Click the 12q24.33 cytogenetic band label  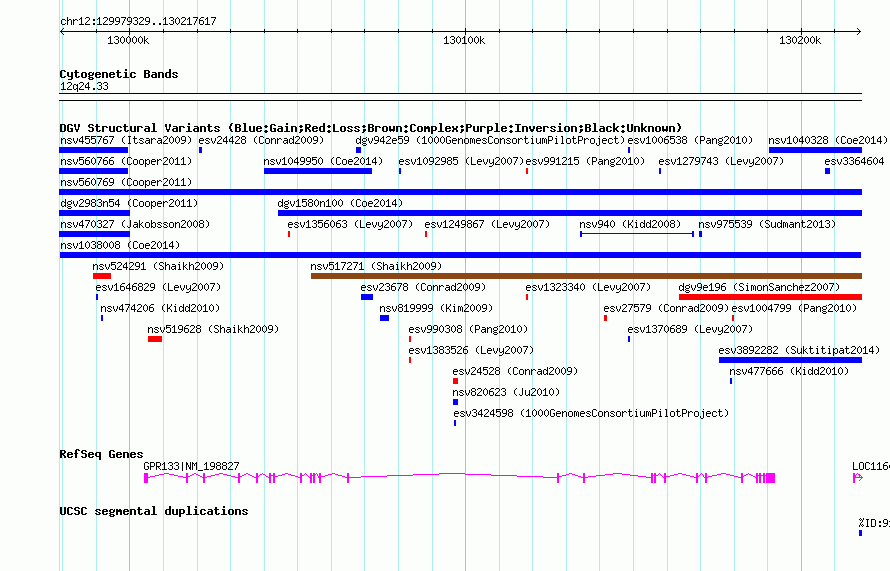[84, 86]
